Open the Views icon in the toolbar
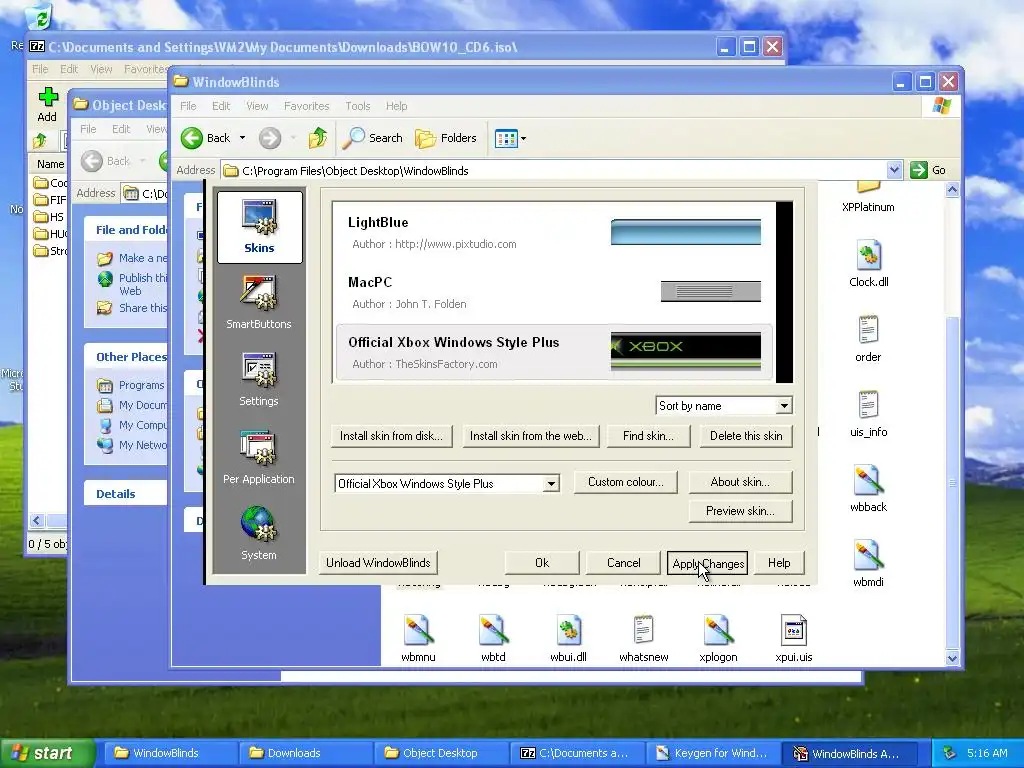 [x=506, y=138]
